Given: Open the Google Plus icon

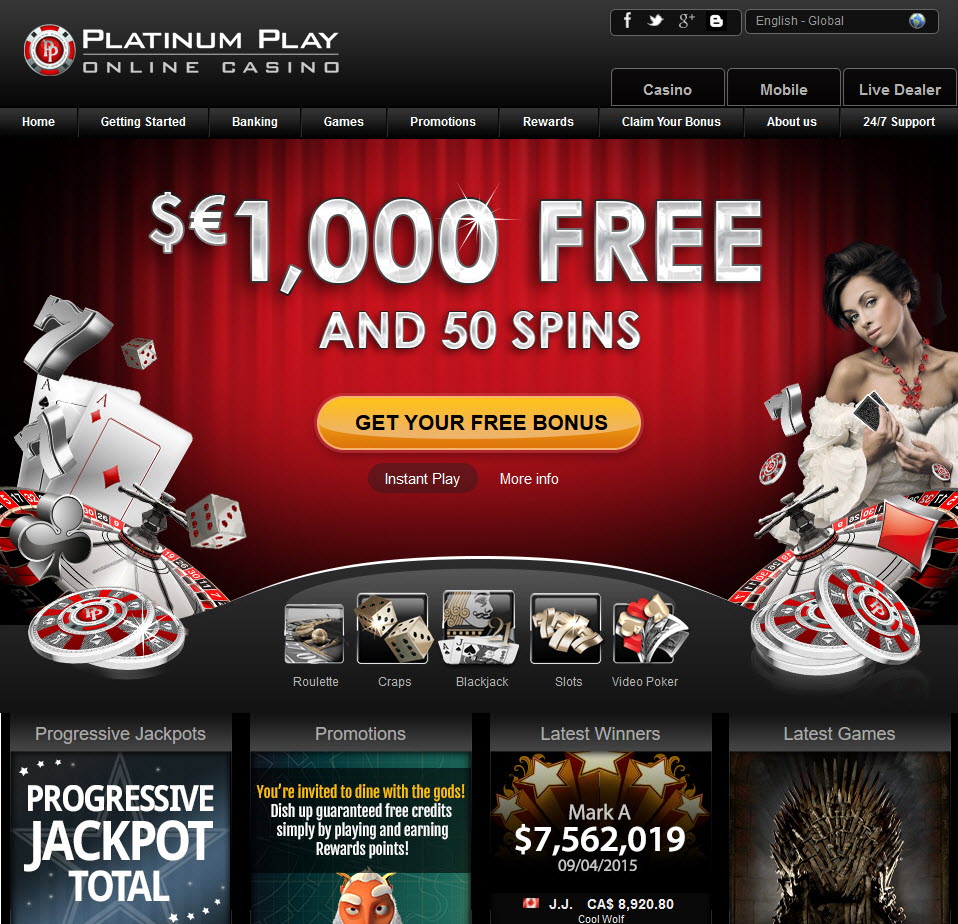Looking at the screenshot, I should click(686, 21).
